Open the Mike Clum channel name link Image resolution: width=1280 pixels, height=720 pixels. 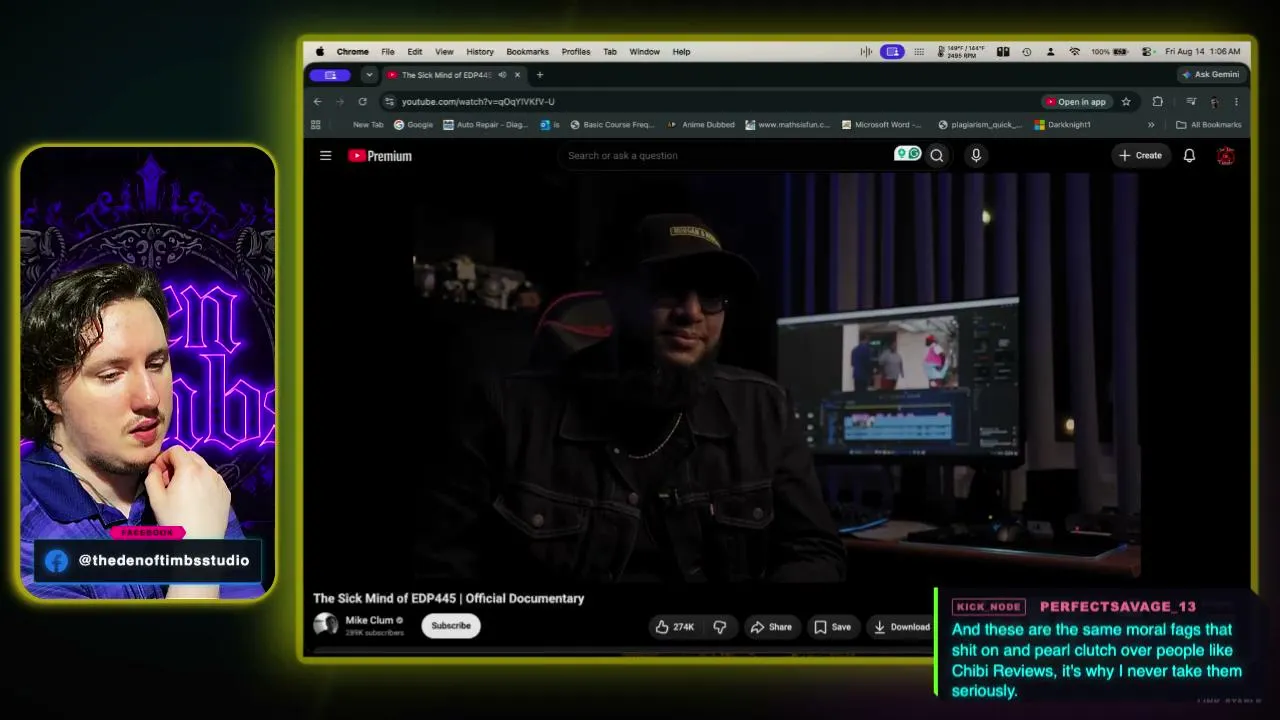coord(369,620)
